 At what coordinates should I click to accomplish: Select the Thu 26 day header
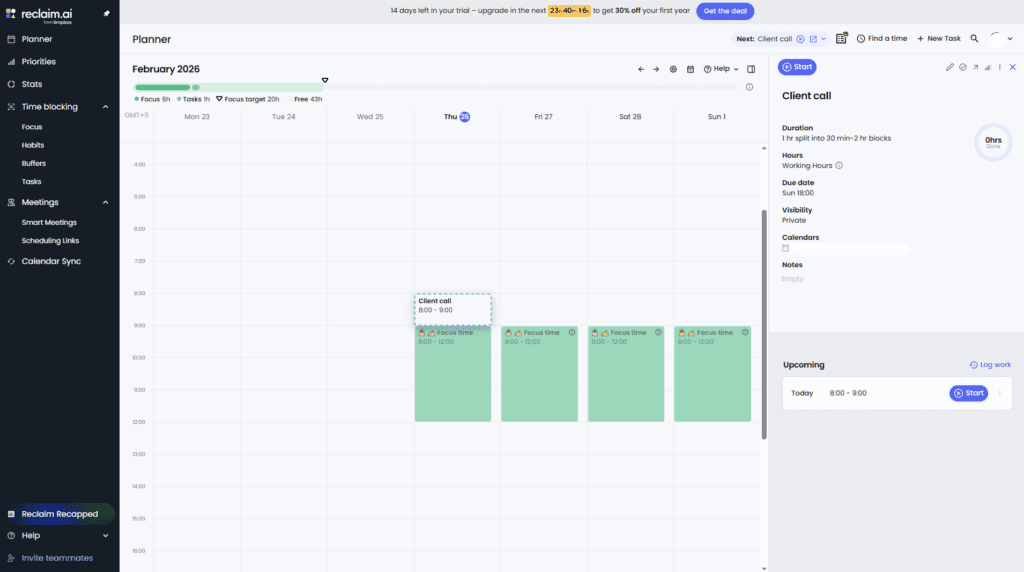(456, 117)
